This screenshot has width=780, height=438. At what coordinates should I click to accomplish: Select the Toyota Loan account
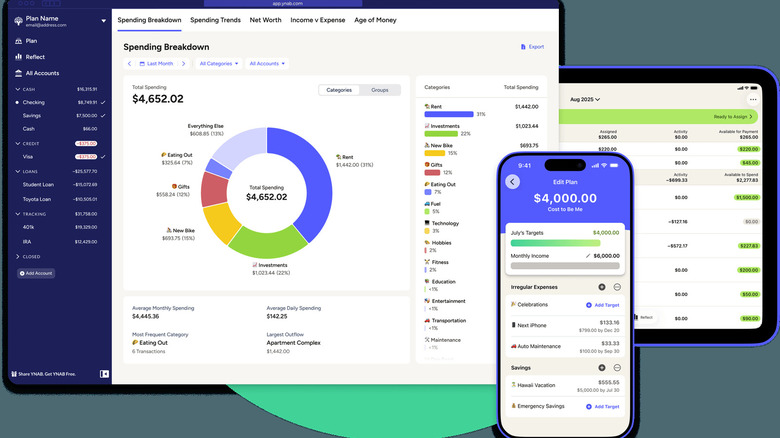pos(59,199)
